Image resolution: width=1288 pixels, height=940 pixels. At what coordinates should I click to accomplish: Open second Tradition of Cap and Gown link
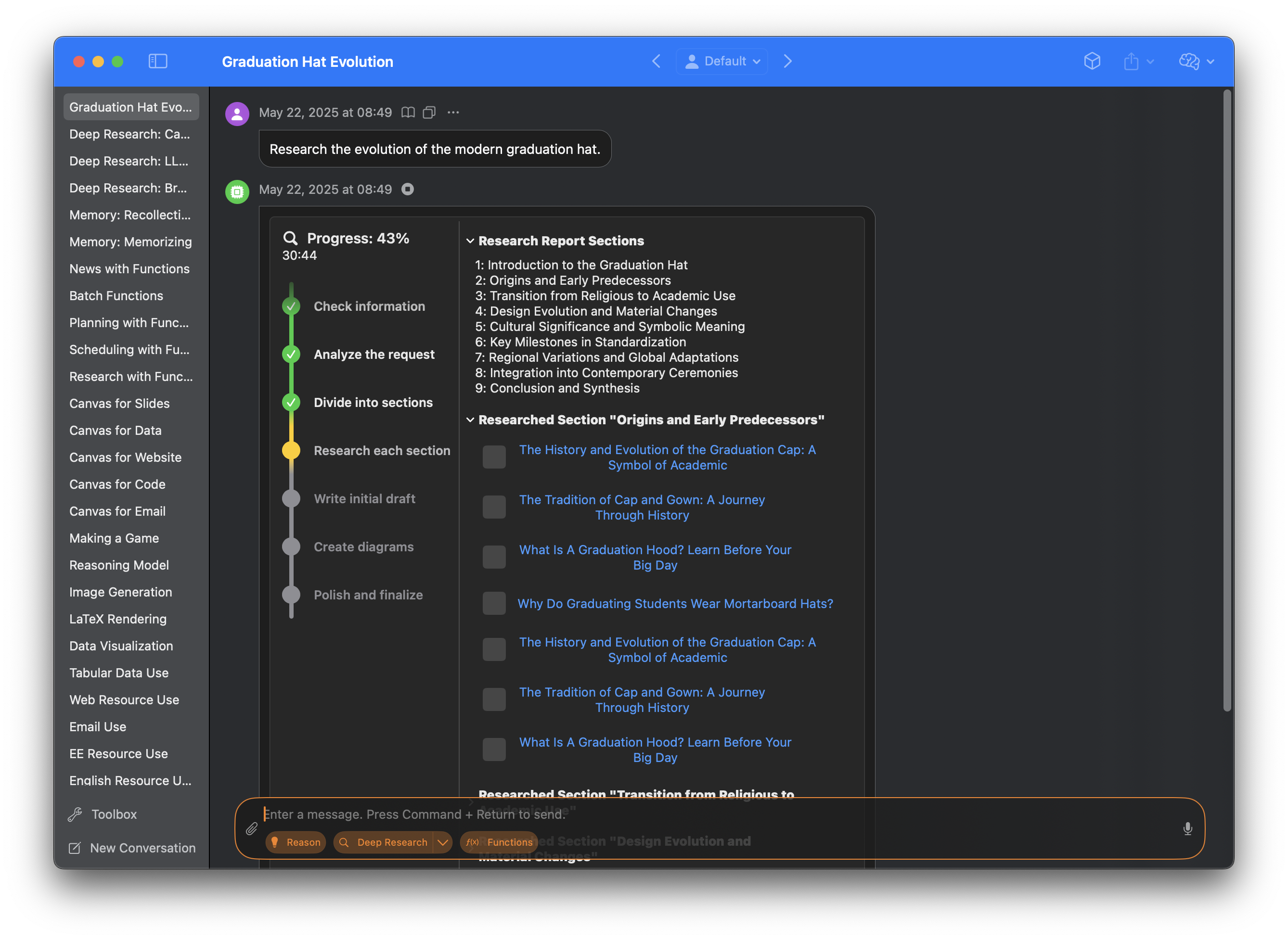point(642,700)
